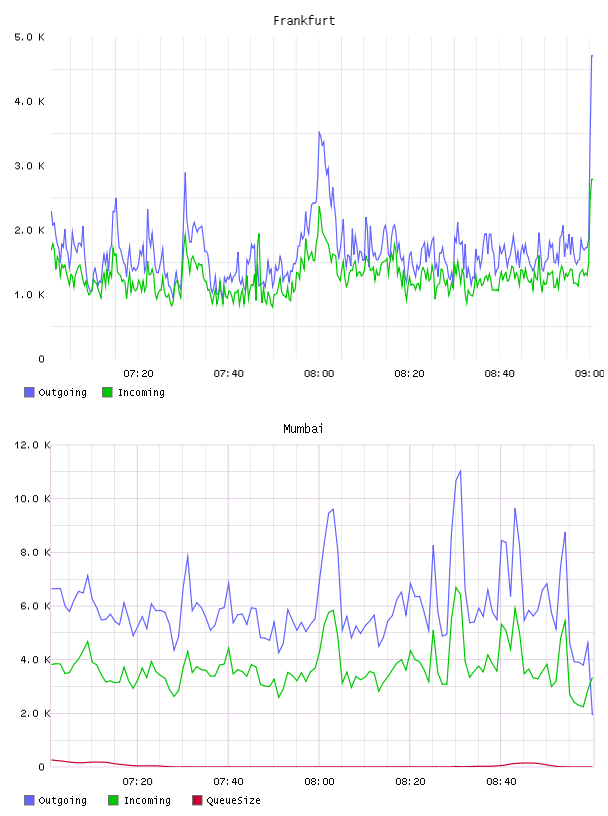Viewport: 608px width, 816px height.
Task: Click the 08:40 time label on Frankfurt chart
Action: (500, 374)
